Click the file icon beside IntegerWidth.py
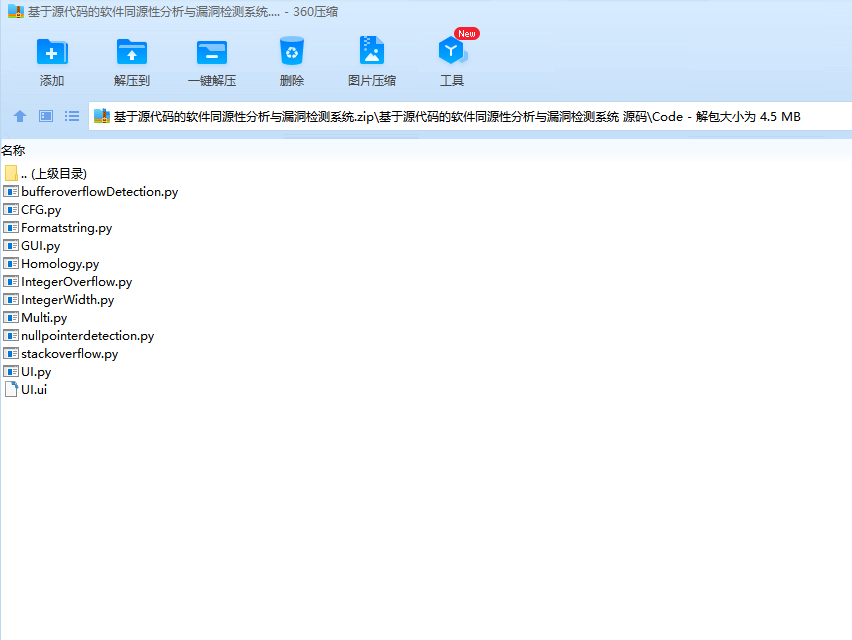 click(x=11, y=299)
